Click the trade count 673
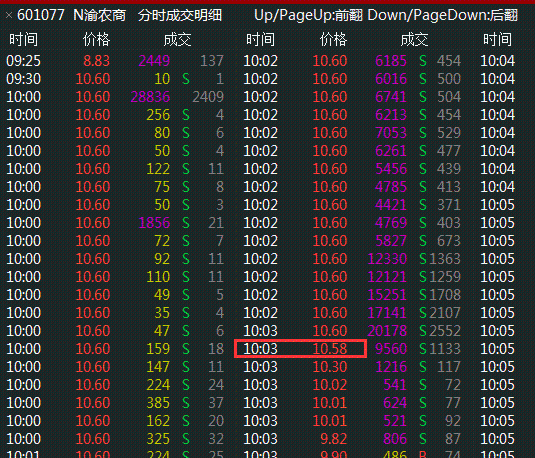The height and width of the screenshot is (458, 535). [x=449, y=241]
